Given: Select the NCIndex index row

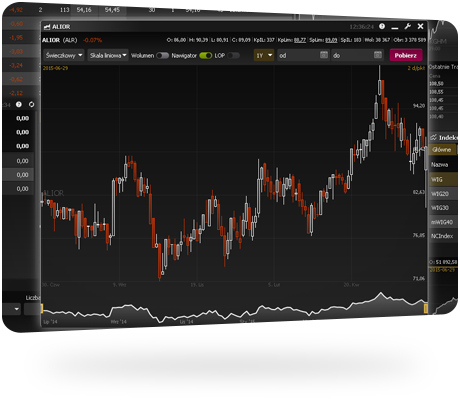Looking at the screenshot, I should pos(443,236).
